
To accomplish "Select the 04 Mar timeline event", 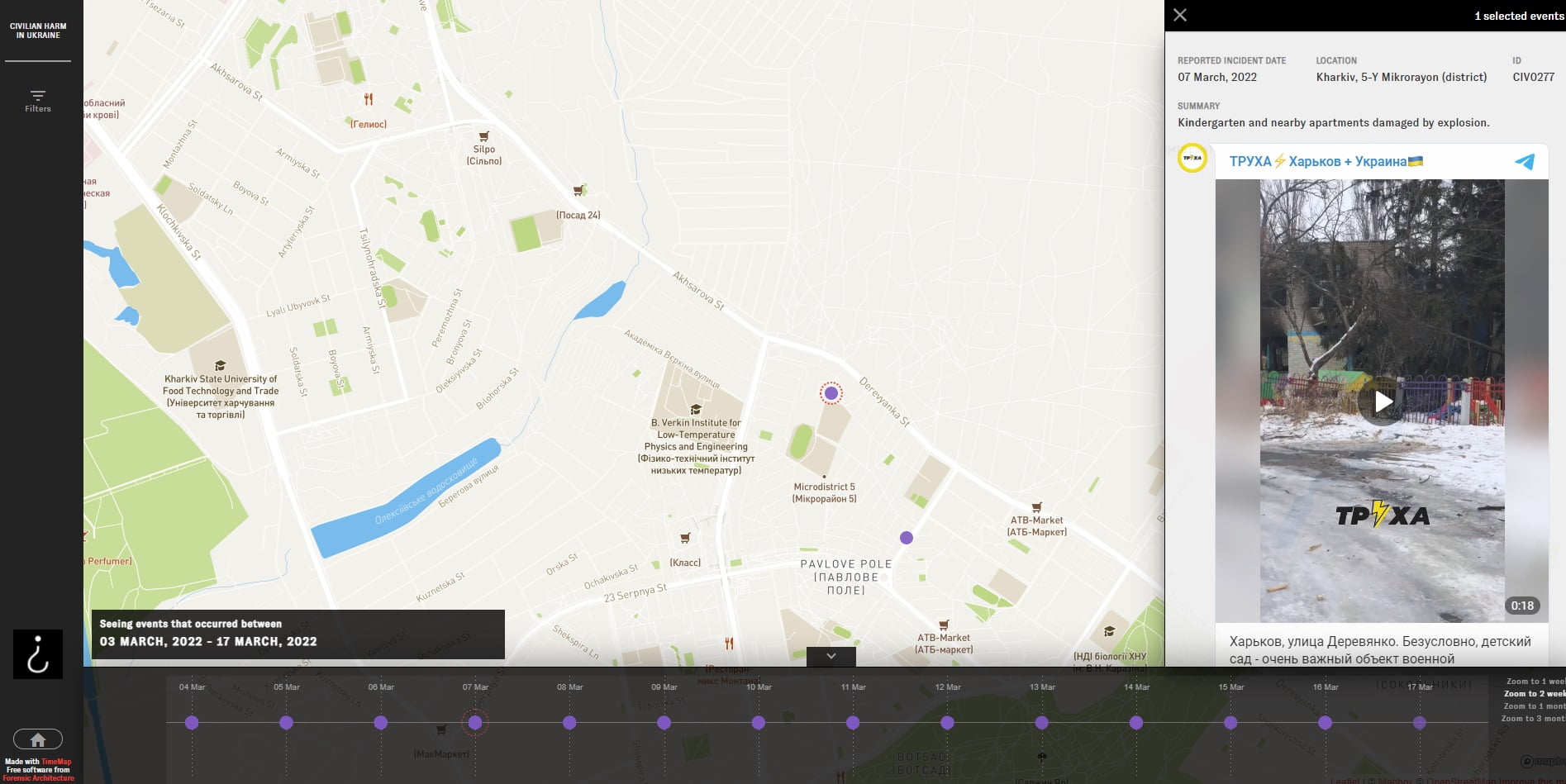I will click(192, 723).
